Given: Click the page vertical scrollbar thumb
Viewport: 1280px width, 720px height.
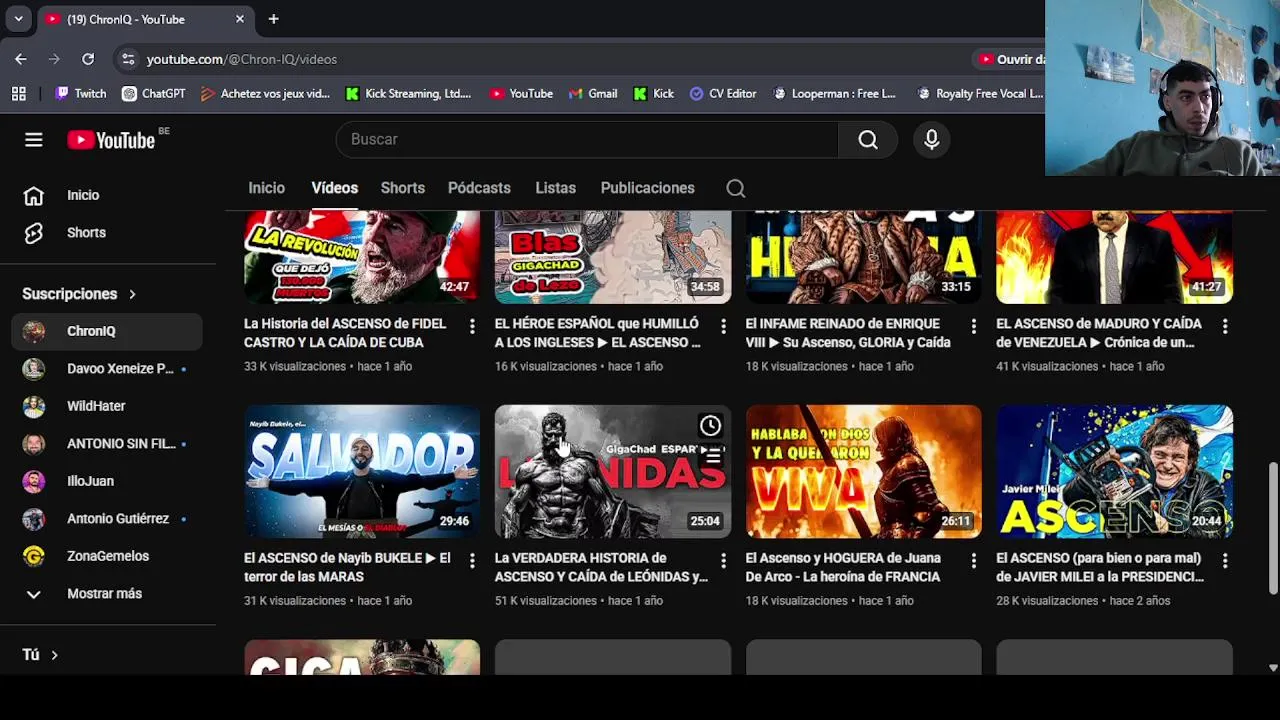Looking at the screenshot, I should (1273, 528).
